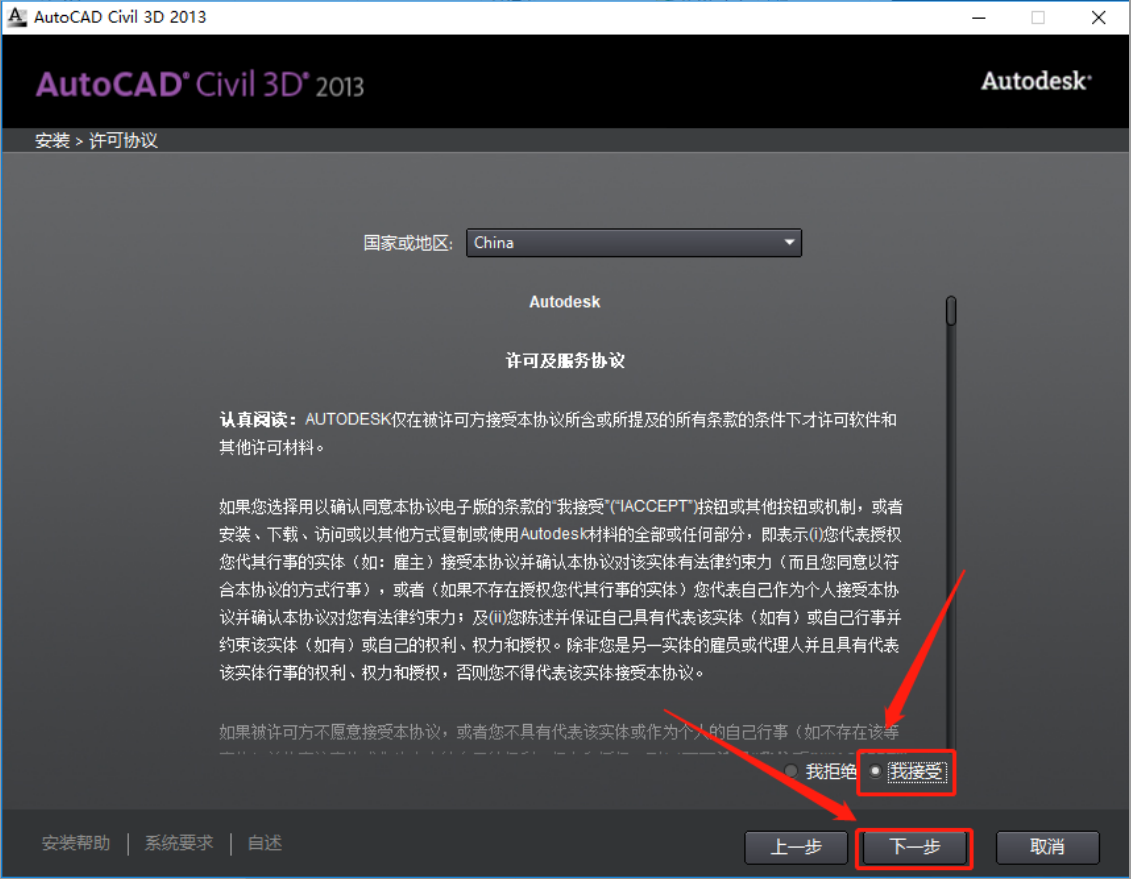Screen dimensions: 1131x879
Task: Open the 系统要求 link
Action: [179, 843]
